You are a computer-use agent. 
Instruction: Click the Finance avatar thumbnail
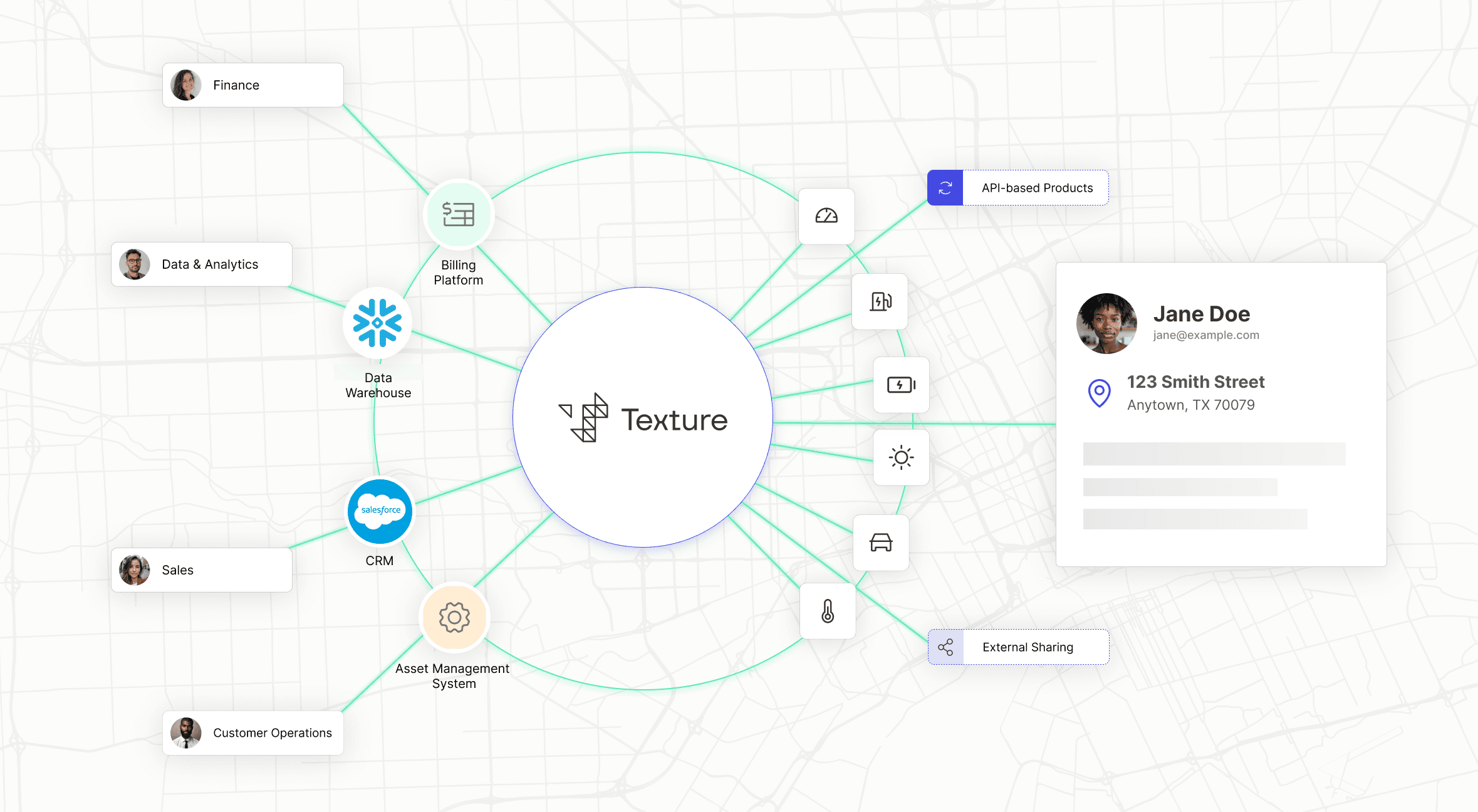pos(186,85)
